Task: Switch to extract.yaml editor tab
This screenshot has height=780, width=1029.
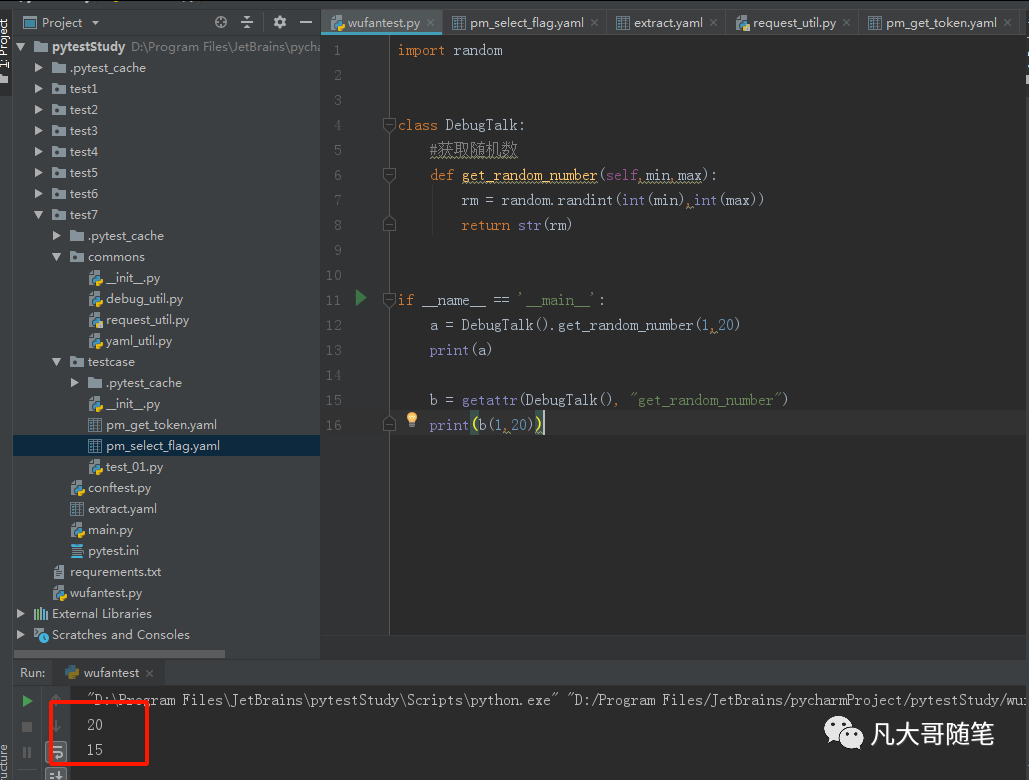Action: click(x=667, y=22)
